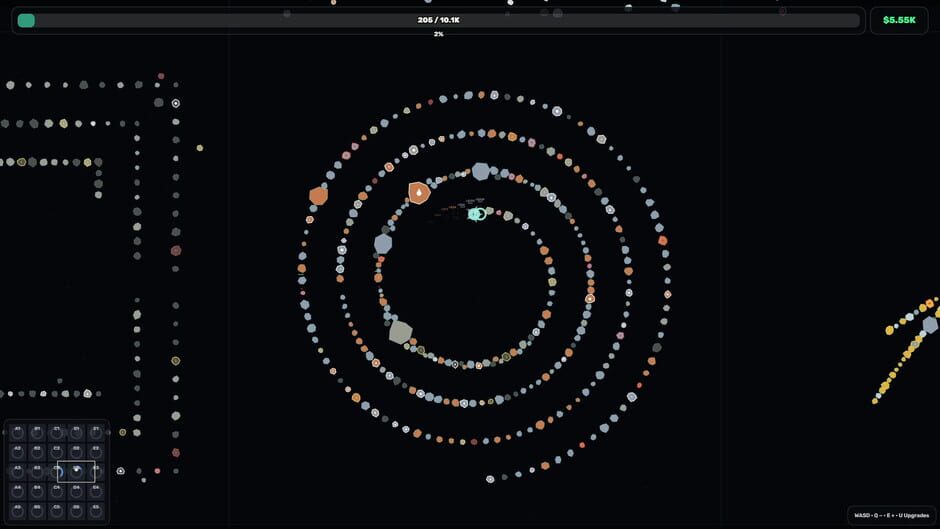Select minimap sector E2

(x=96, y=452)
